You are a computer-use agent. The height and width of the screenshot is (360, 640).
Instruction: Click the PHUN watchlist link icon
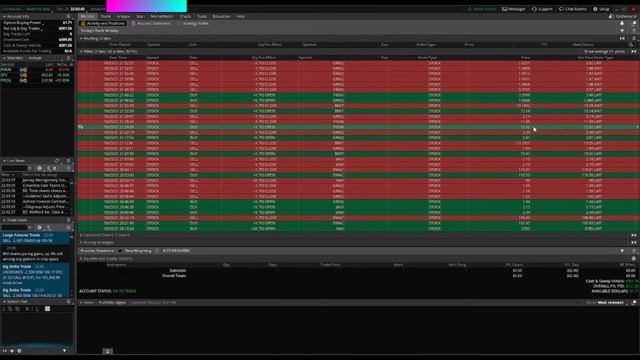point(23,70)
